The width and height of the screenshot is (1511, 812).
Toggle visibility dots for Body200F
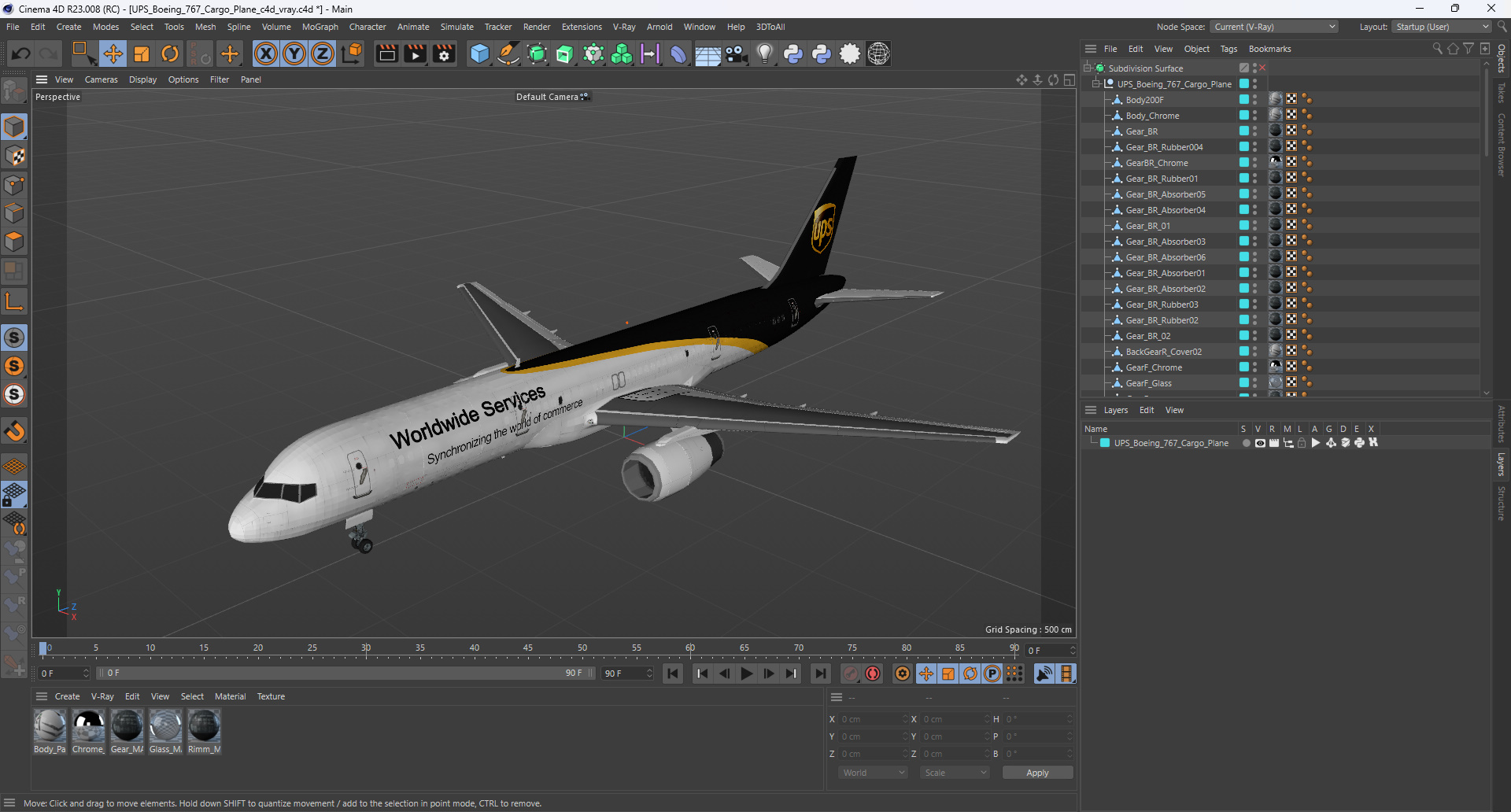[x=1255, y=100]
